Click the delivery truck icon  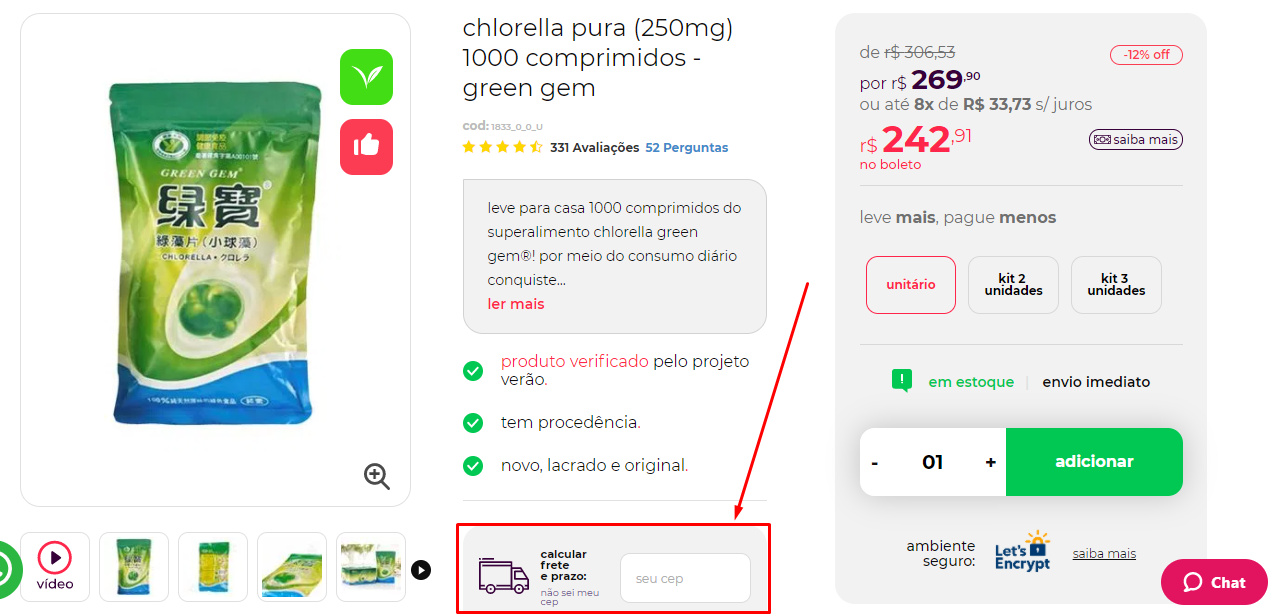click(x=504, y=574)
